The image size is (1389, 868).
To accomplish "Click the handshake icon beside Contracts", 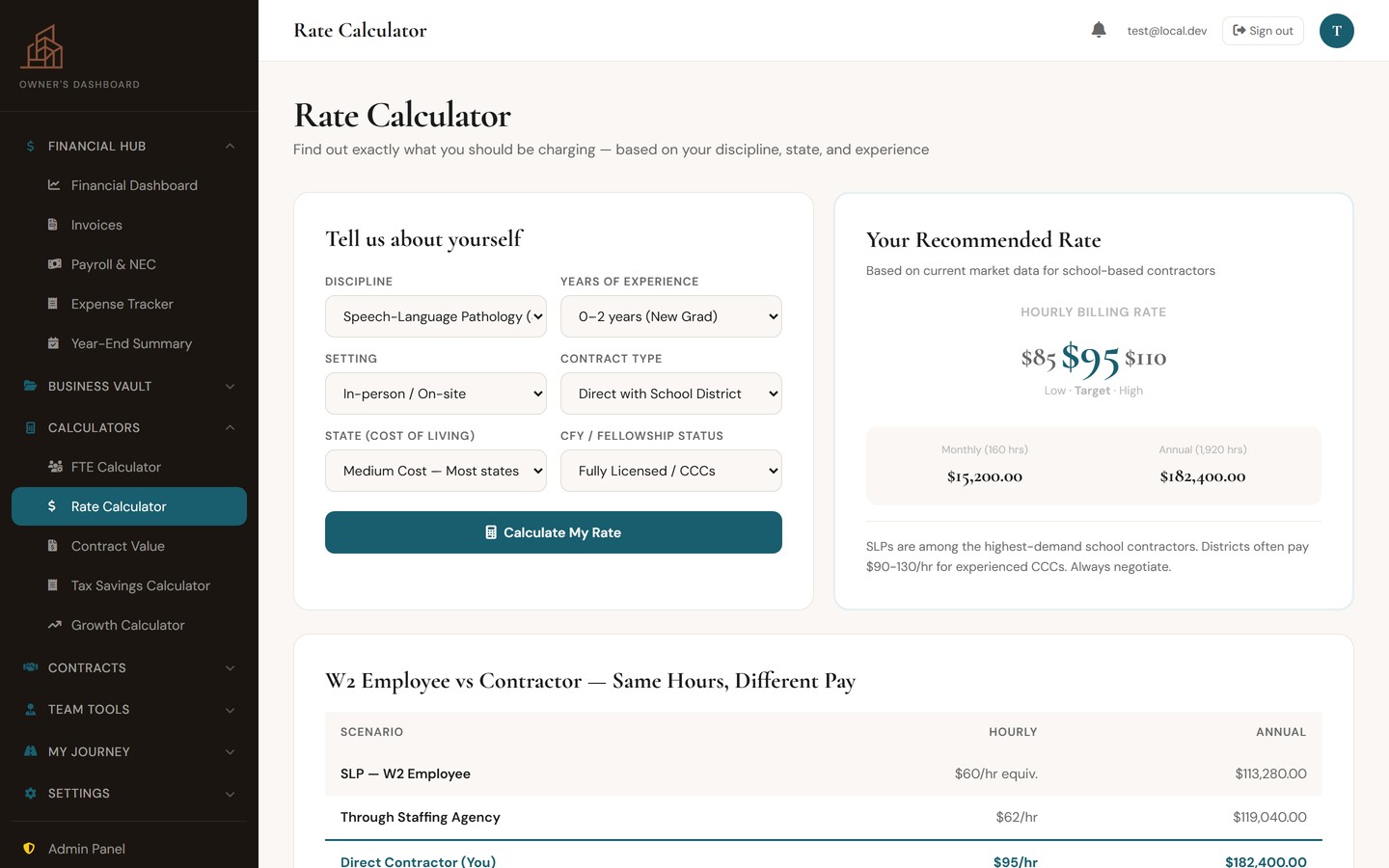I will [x=30, y=667].
